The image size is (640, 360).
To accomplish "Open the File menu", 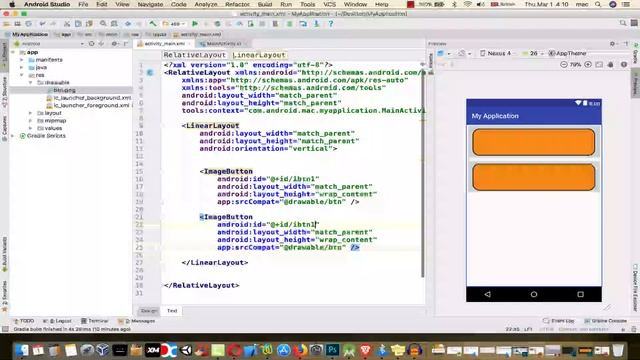I will coord(83,4).
